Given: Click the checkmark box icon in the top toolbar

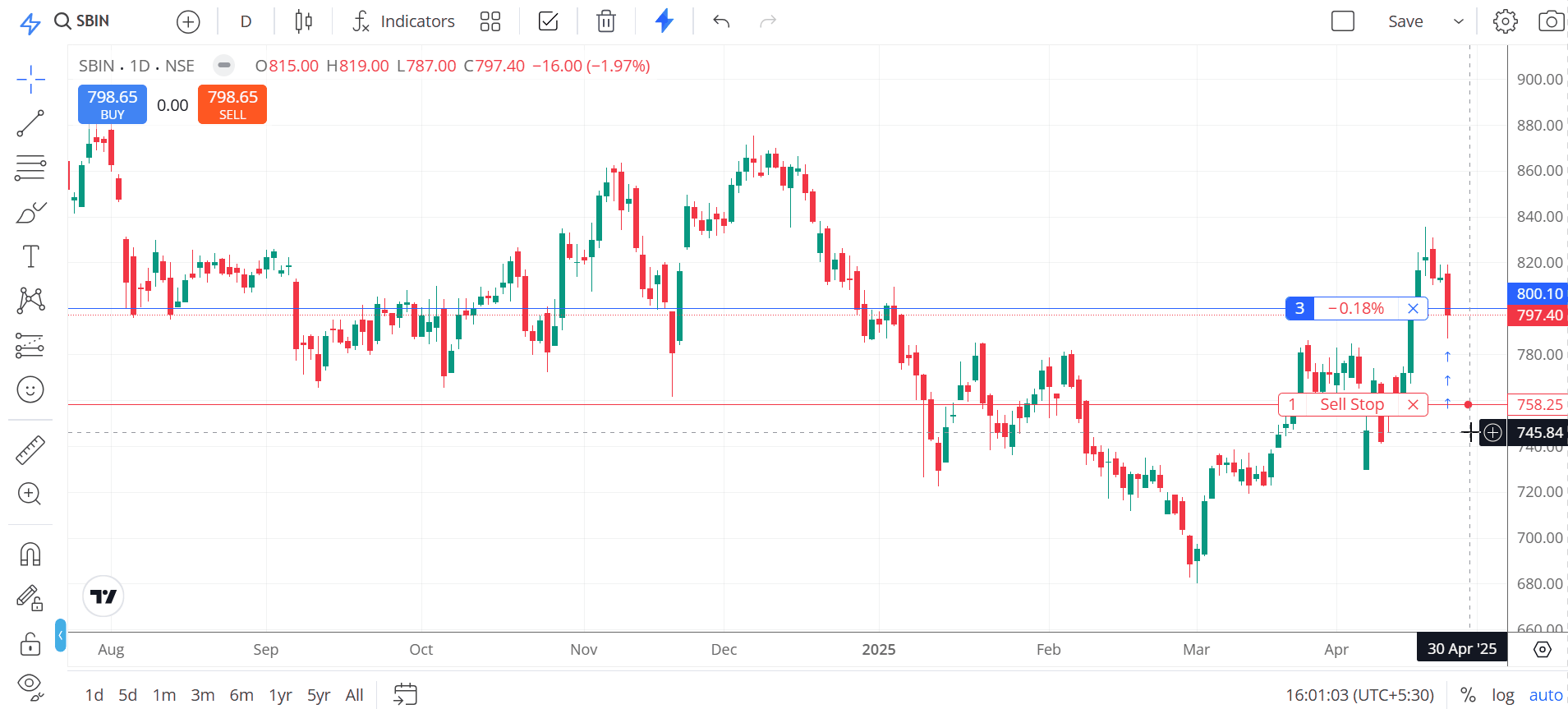Looking at the screenshot, I should (548, 21).
